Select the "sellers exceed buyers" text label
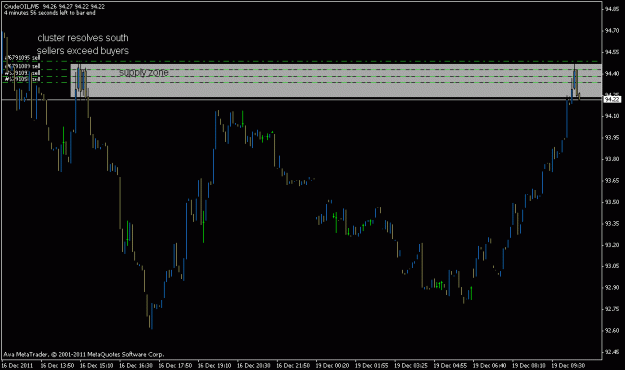 pyautogui.click(x=83, y=51)
